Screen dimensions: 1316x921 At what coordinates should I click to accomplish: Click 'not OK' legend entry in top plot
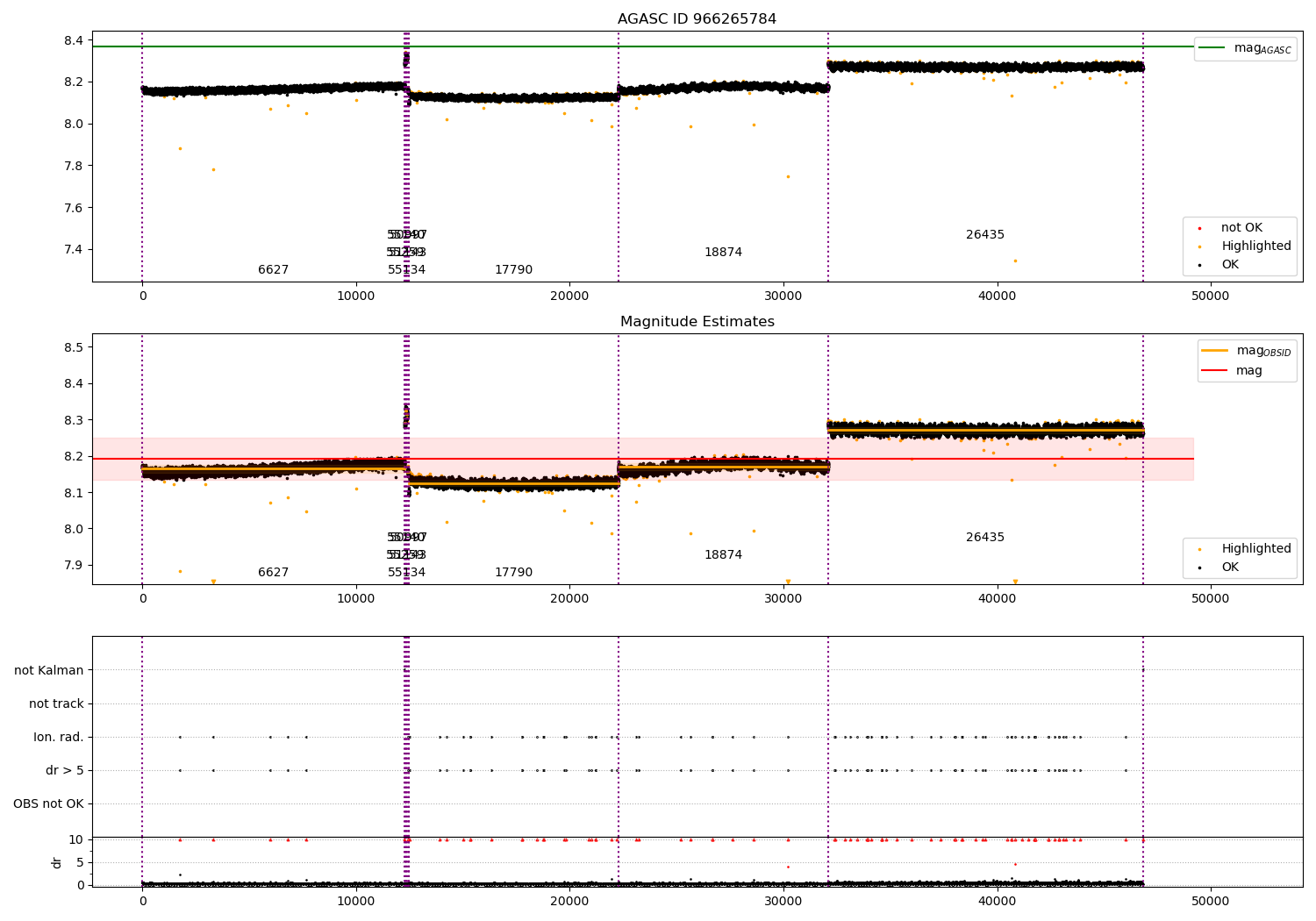tap(1241, 228)
